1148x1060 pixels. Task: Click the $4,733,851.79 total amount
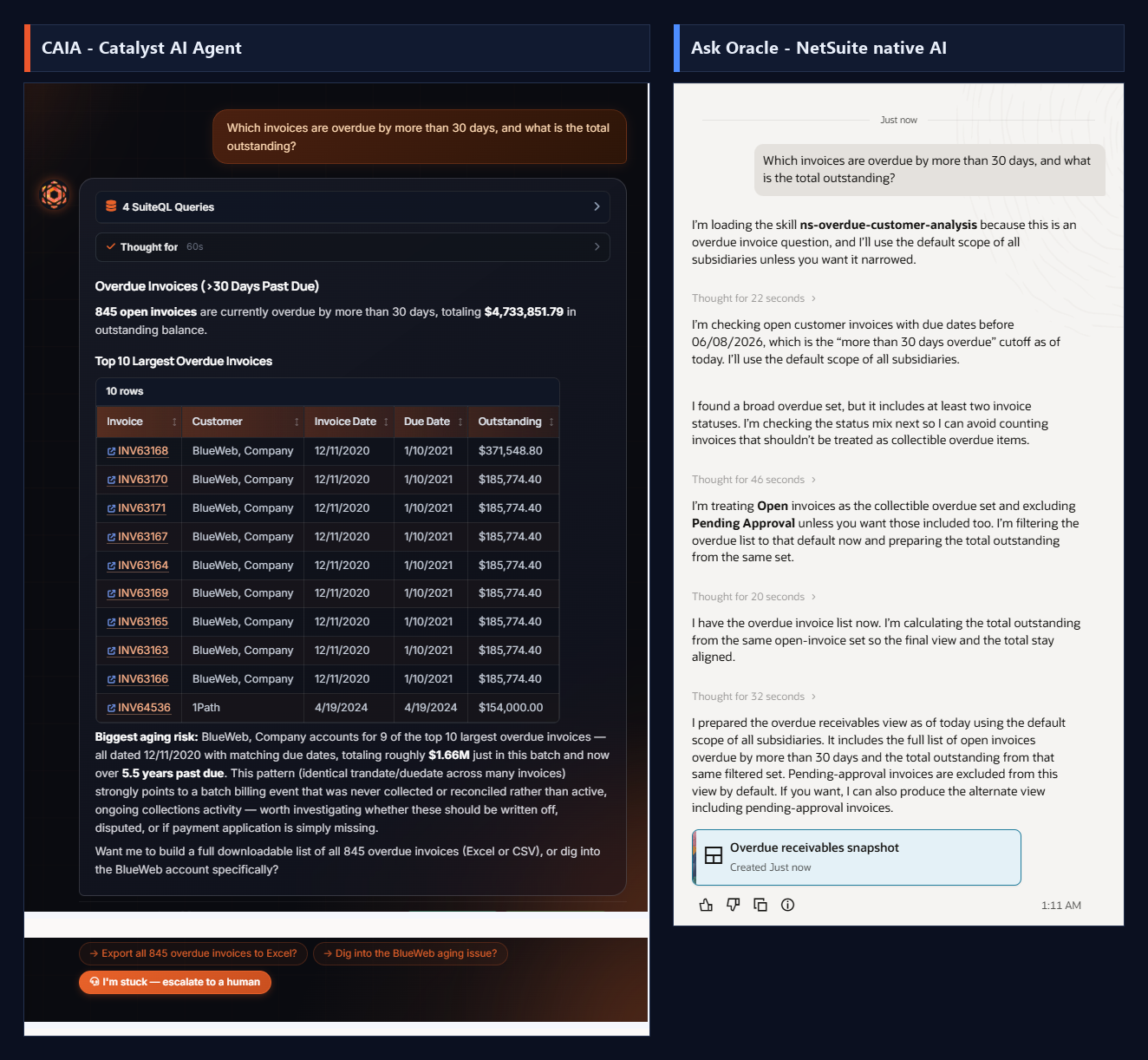click(x=524, y=311)
